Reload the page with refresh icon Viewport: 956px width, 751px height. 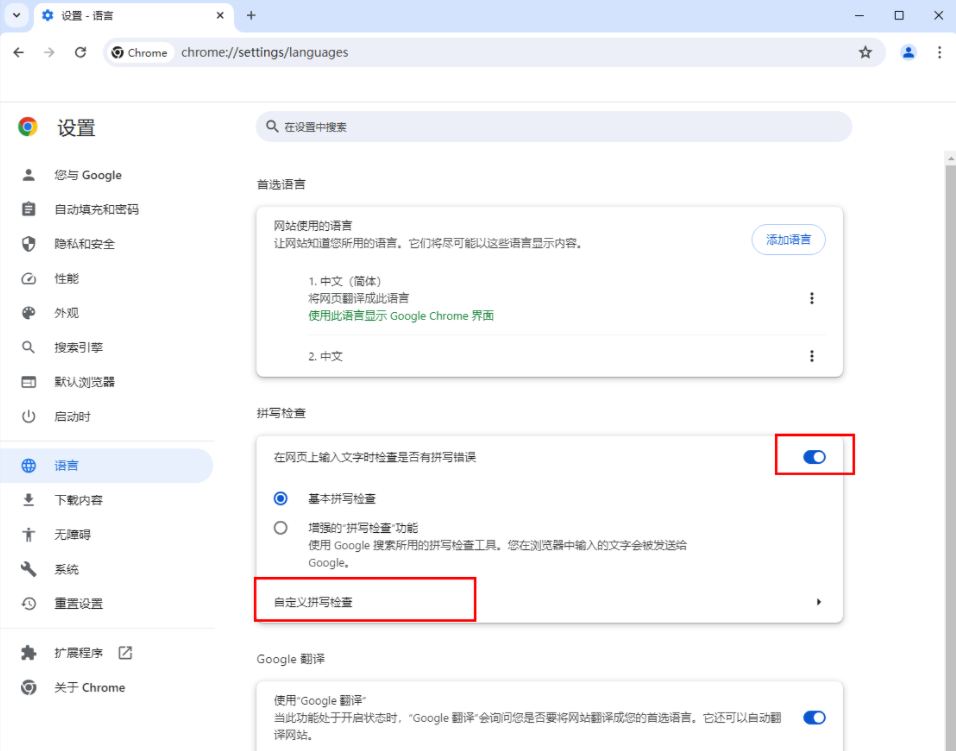click(x=80, y=52)
